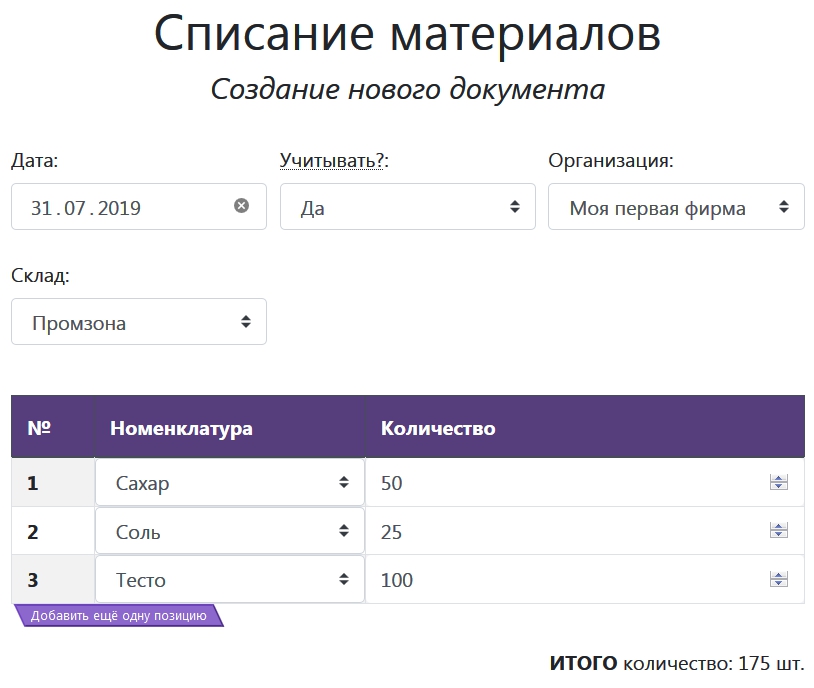Focus the quantity field containing 100

coord(560,580)
